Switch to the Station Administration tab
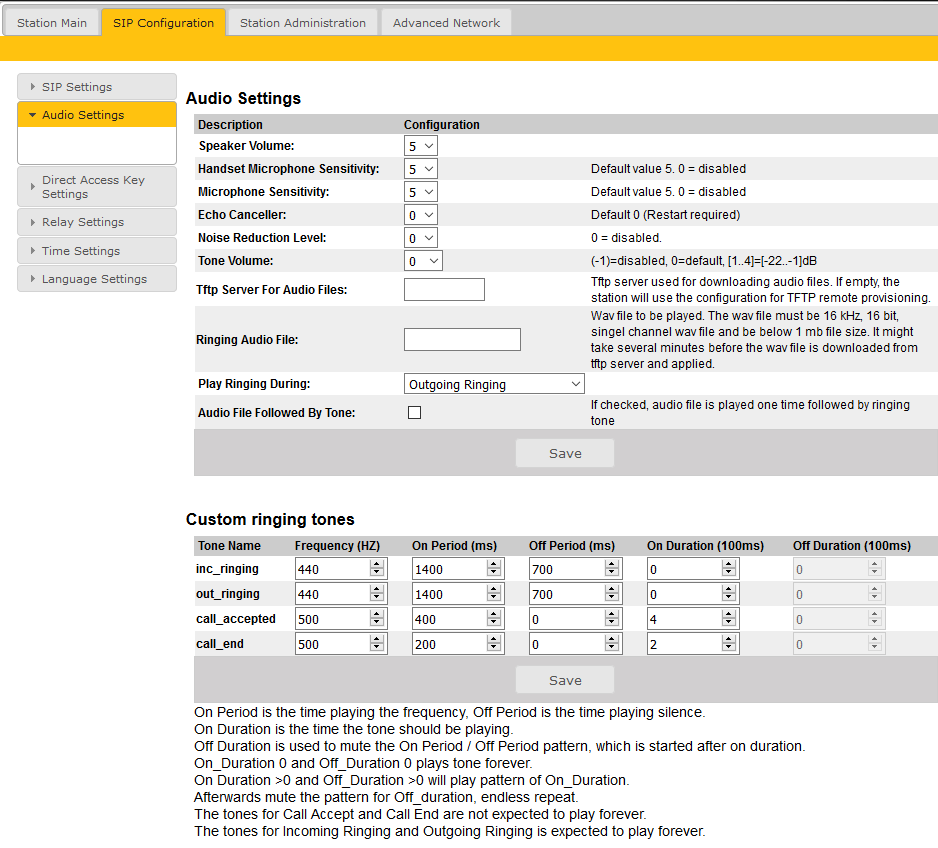The width and height of the screenshot is (938, 848). pyautogui.click(x=302, y=23)
